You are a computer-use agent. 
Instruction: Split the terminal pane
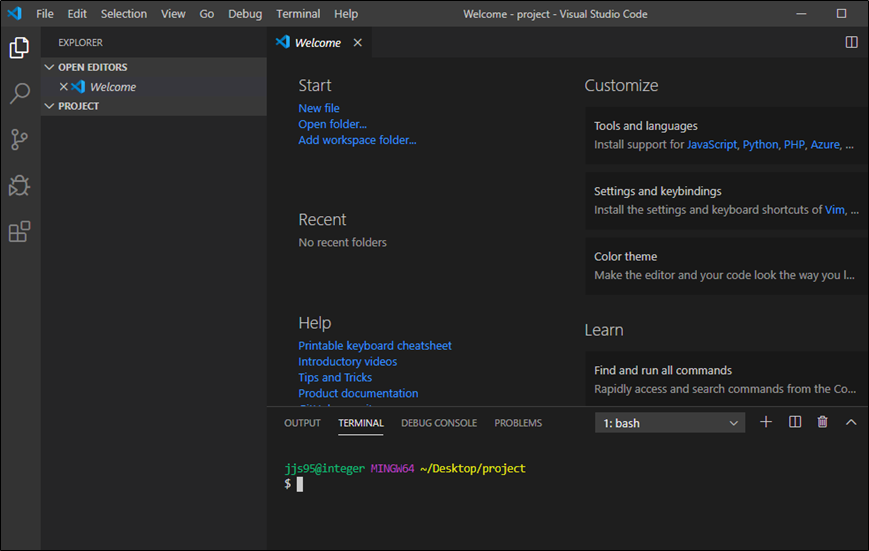tap(795, 422)
